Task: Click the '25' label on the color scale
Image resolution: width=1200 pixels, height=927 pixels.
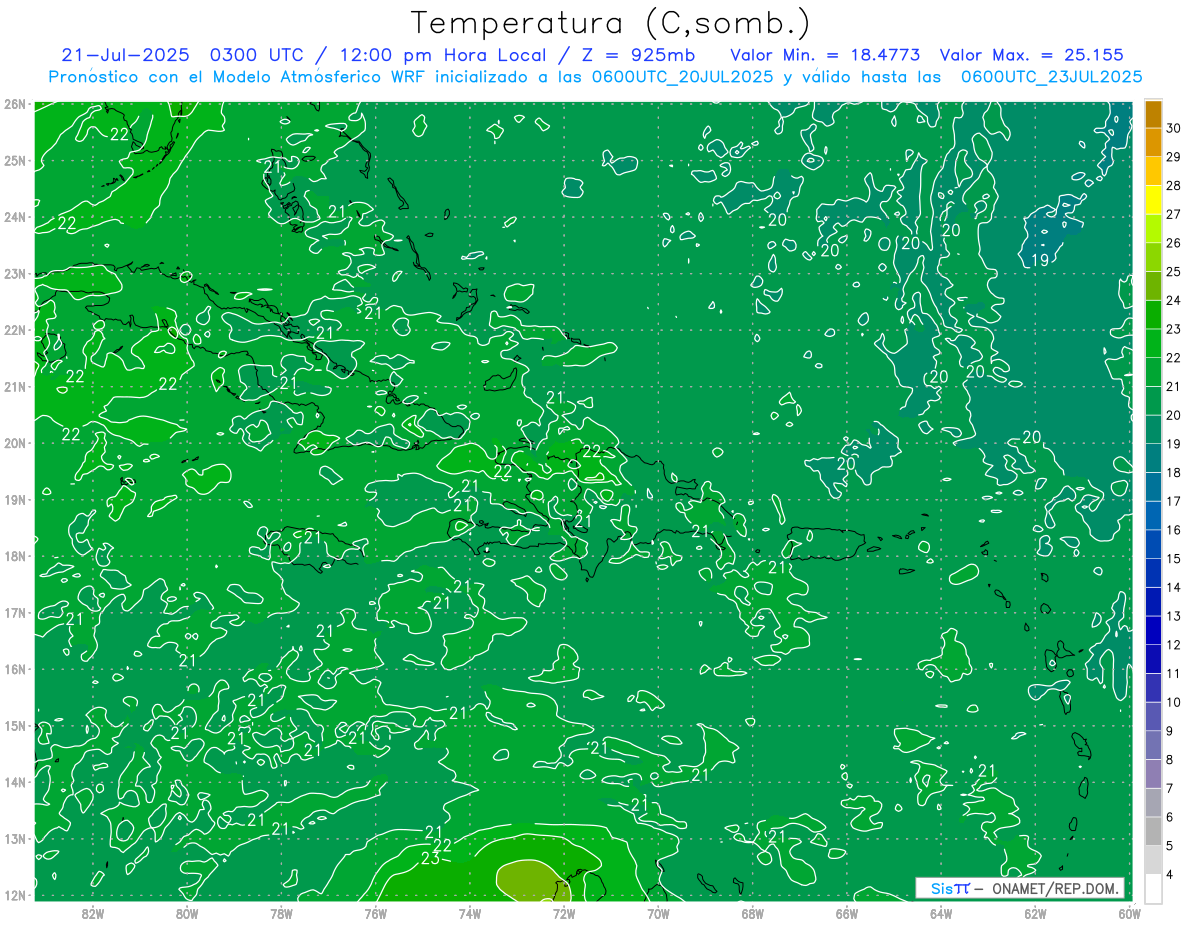Action: click(x=1174, y=272)
